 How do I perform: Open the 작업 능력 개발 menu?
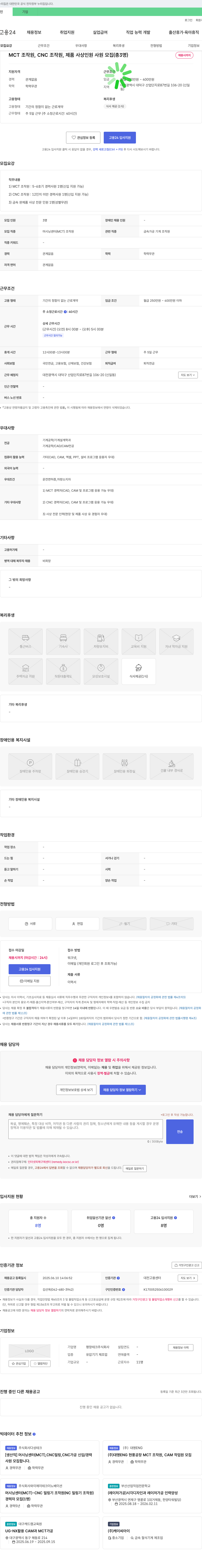click(138, 32)
